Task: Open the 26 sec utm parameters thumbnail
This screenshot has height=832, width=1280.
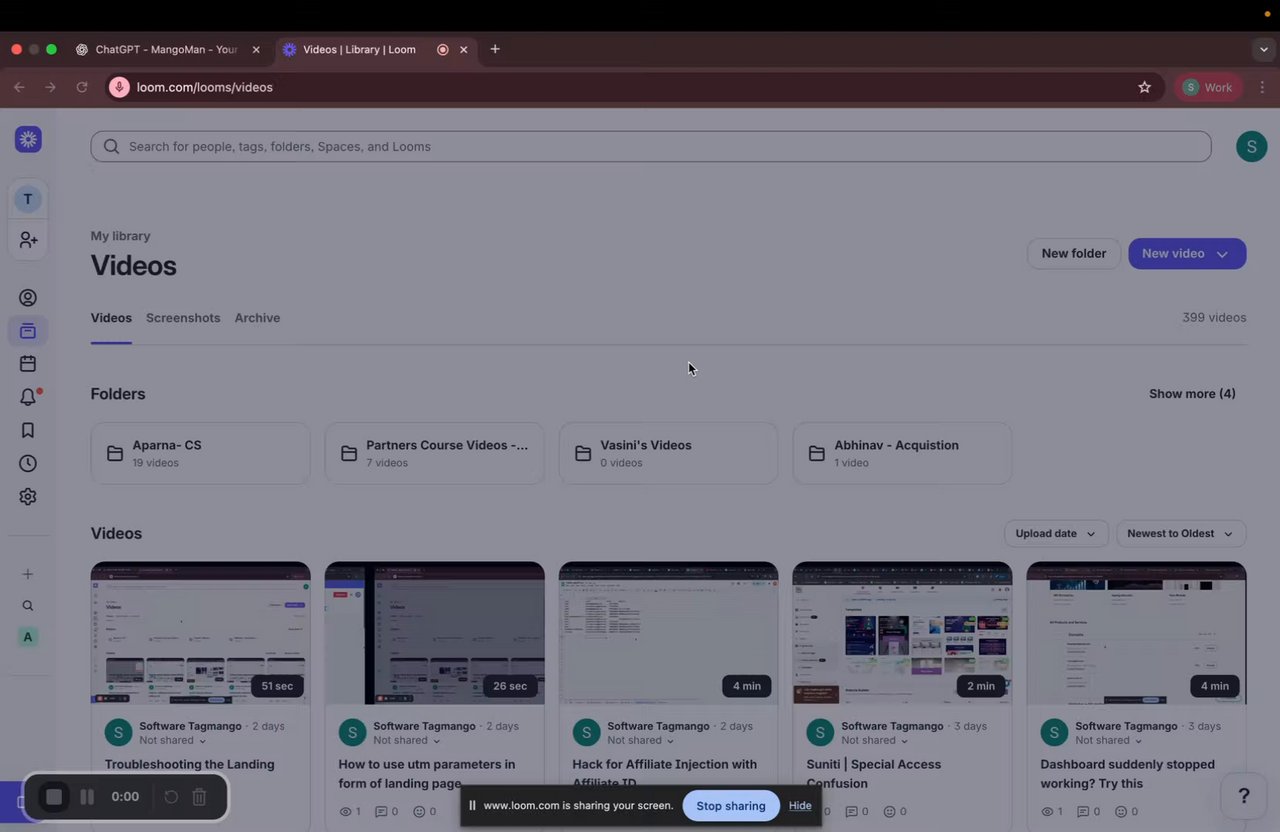Action: 435,633
